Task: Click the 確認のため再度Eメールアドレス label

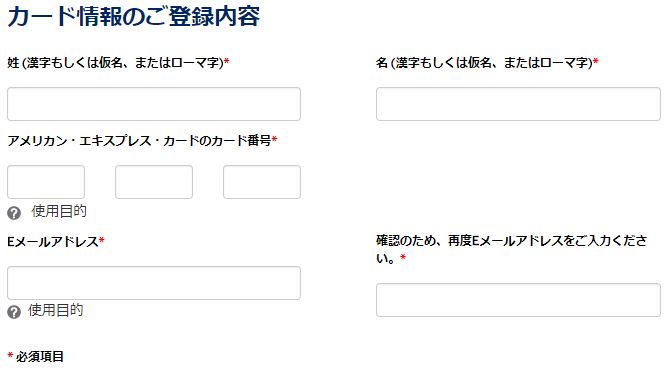Action: (x=512, y=250)
